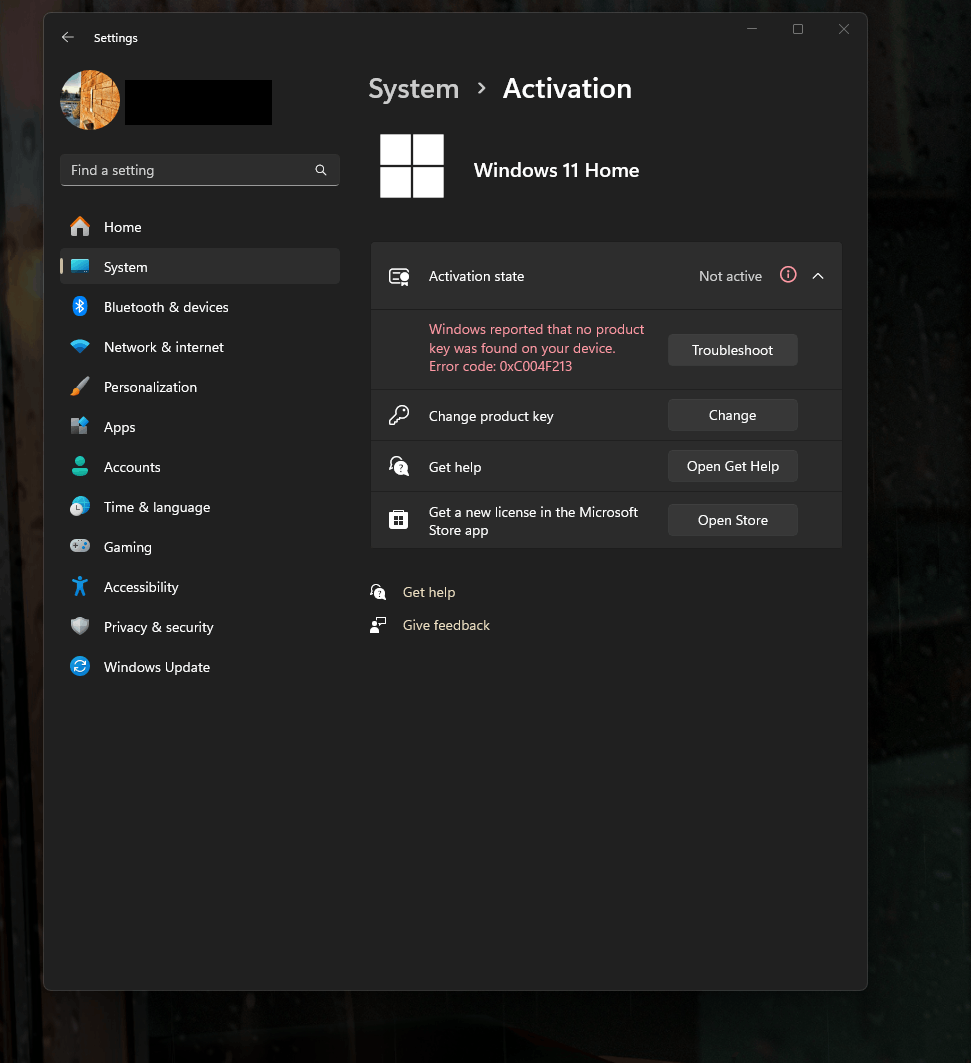Open Bluetooth & devices settings

pyautogui.click(x=166, y=307)
